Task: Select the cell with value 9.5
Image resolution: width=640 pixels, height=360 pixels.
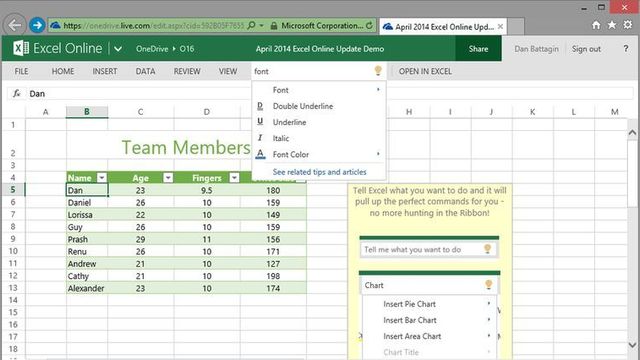Action: [207, 190]
